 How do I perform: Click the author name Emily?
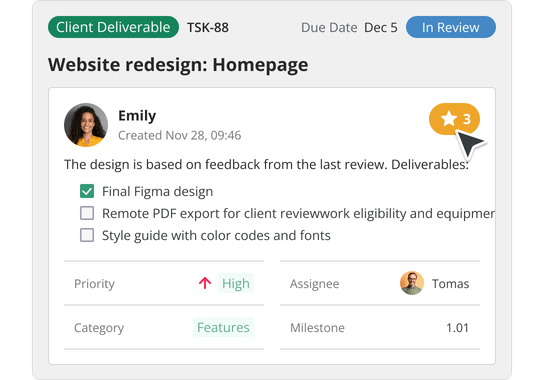point(137,116)
